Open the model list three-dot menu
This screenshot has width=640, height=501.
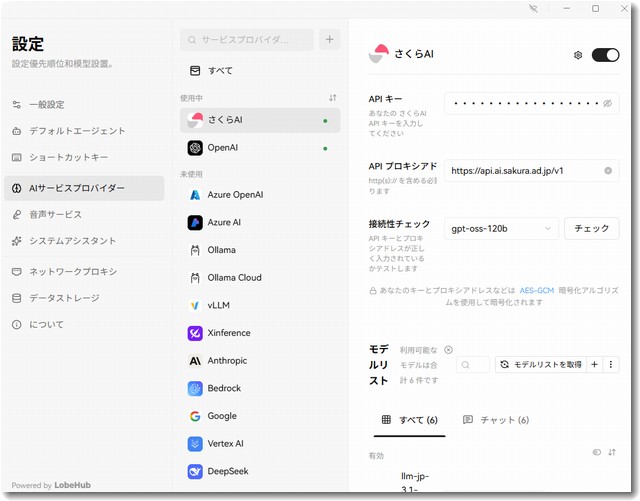click(611, 365)
